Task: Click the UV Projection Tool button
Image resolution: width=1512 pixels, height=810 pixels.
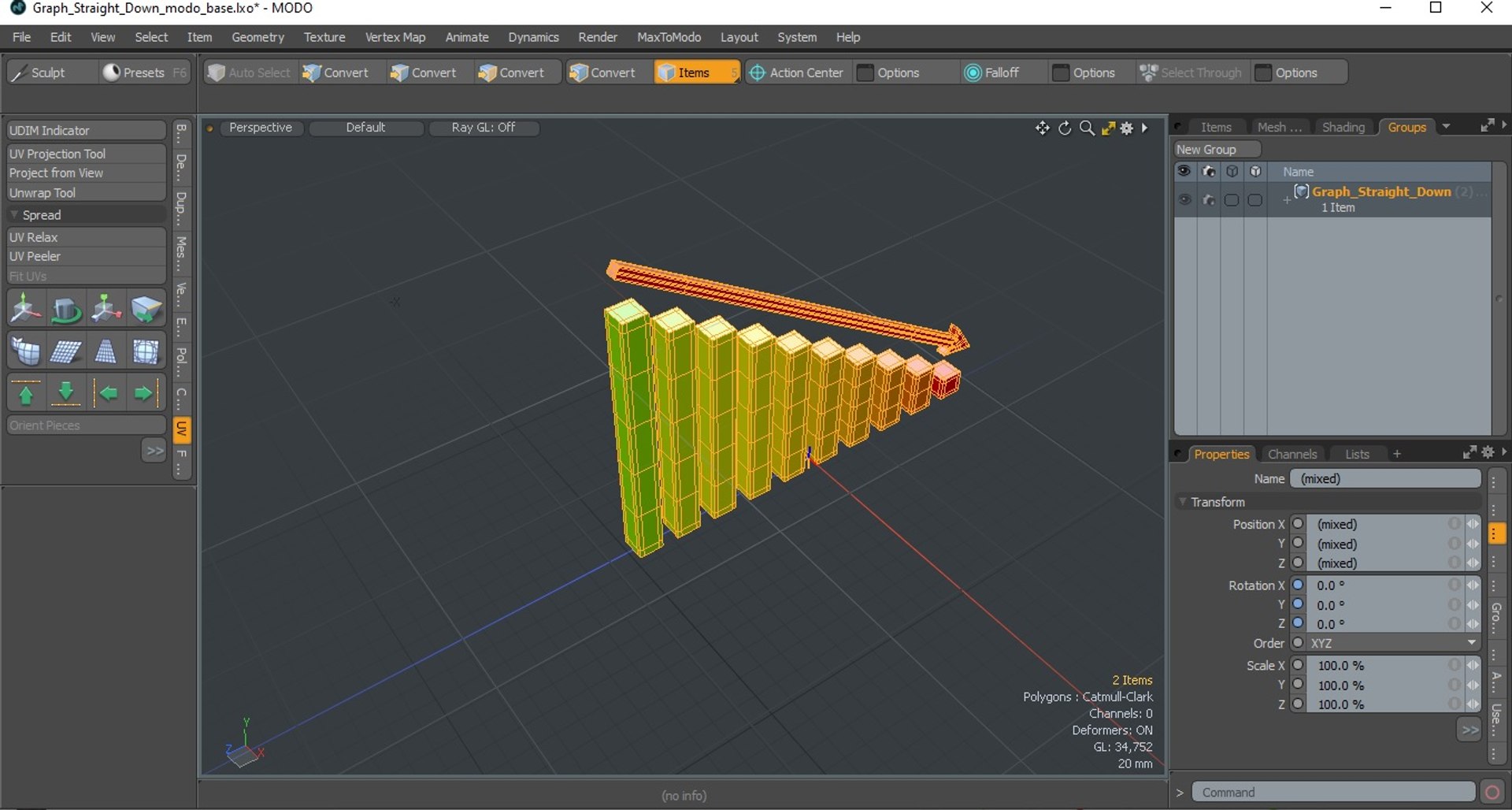Action: coord(87,154)
